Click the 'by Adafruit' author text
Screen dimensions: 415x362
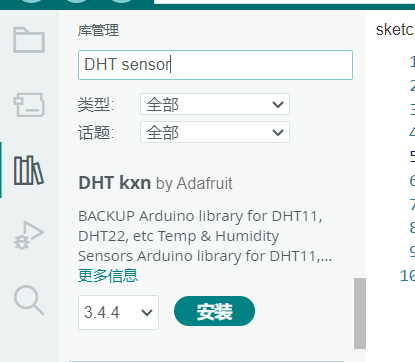[194, 184]
